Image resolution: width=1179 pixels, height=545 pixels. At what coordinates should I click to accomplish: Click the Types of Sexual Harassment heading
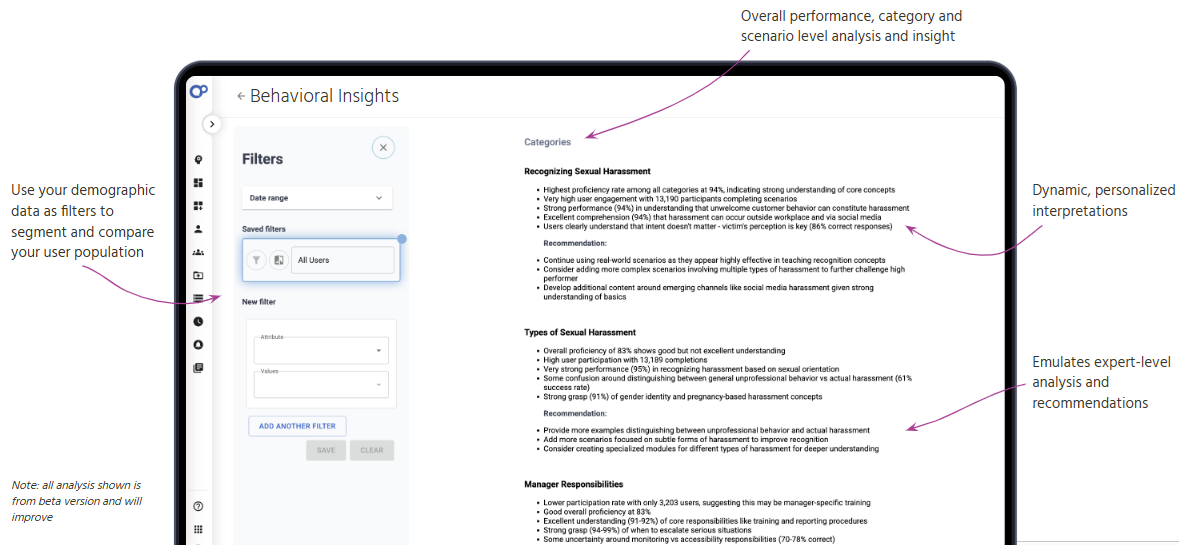[580, 332]
